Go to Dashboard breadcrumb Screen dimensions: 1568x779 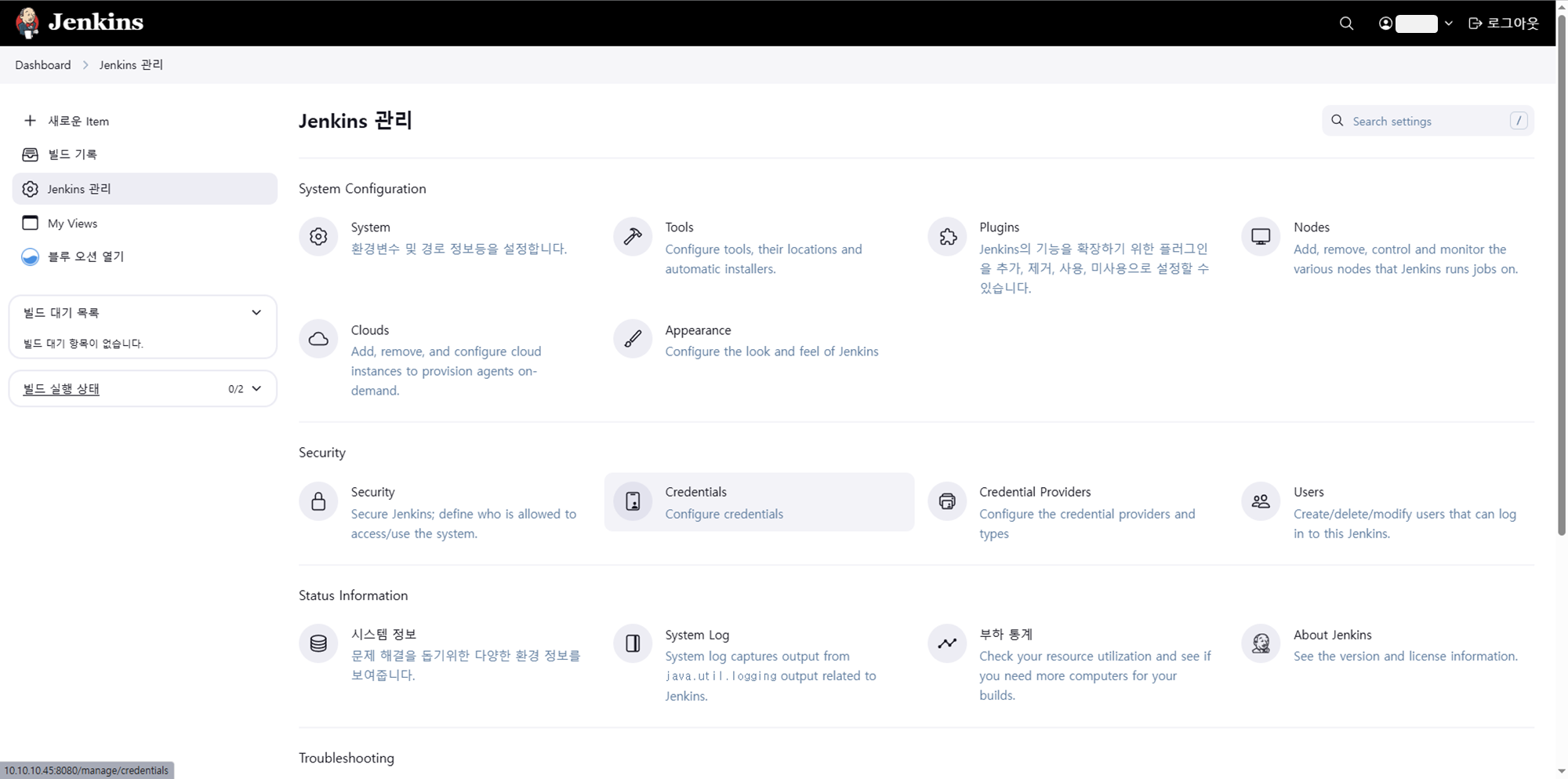click(43, 65)
